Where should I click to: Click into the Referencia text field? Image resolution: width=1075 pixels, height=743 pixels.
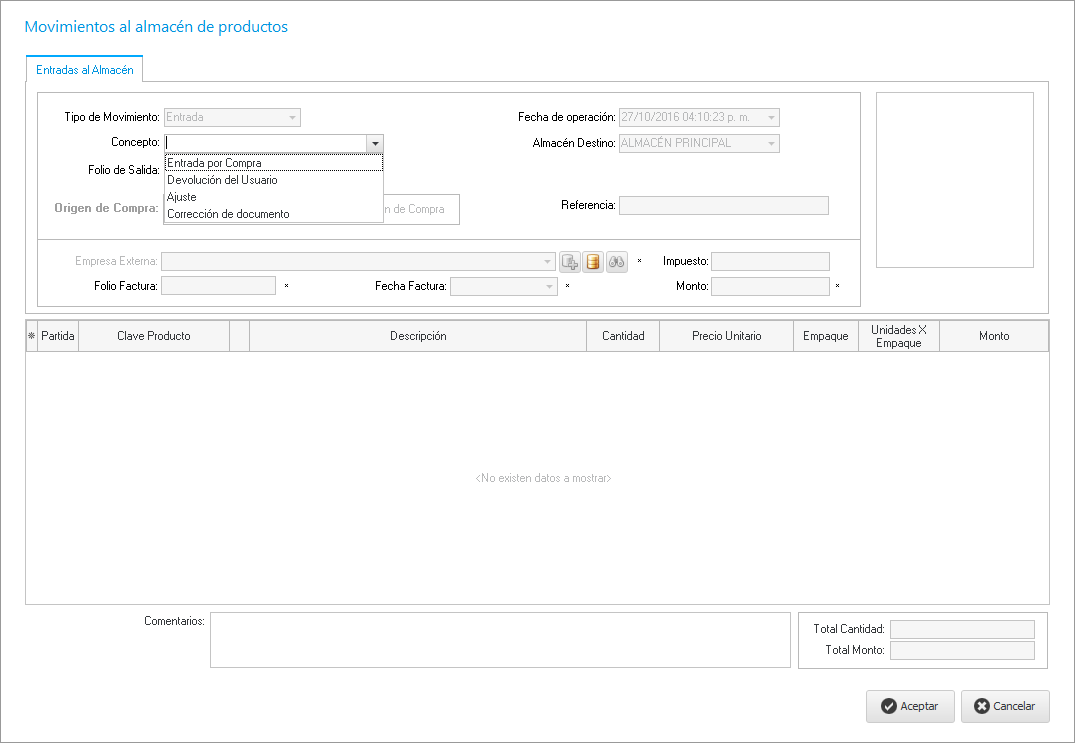click(723, 206)
